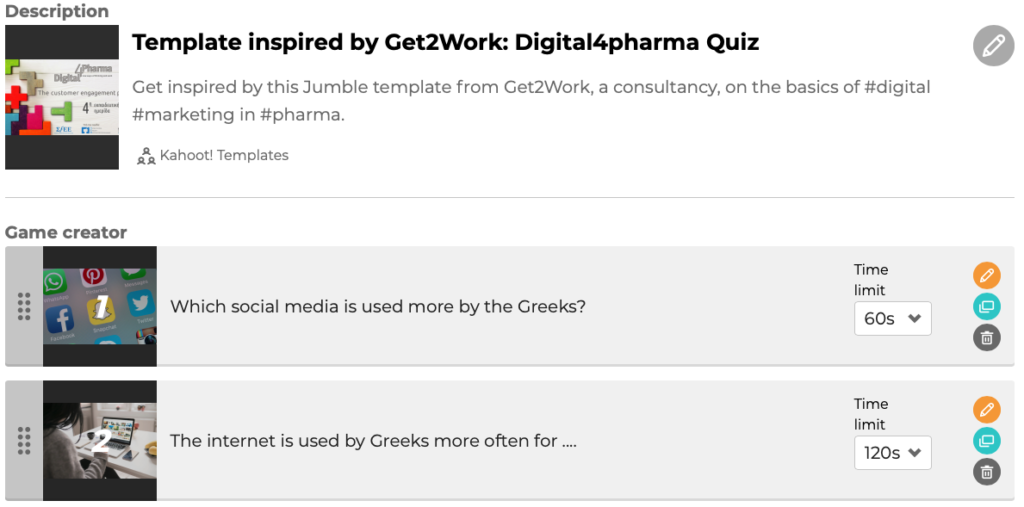Click the Kahoot! Templates people icon
Screen dimensions: 1024x507
[x=146, y=155]
